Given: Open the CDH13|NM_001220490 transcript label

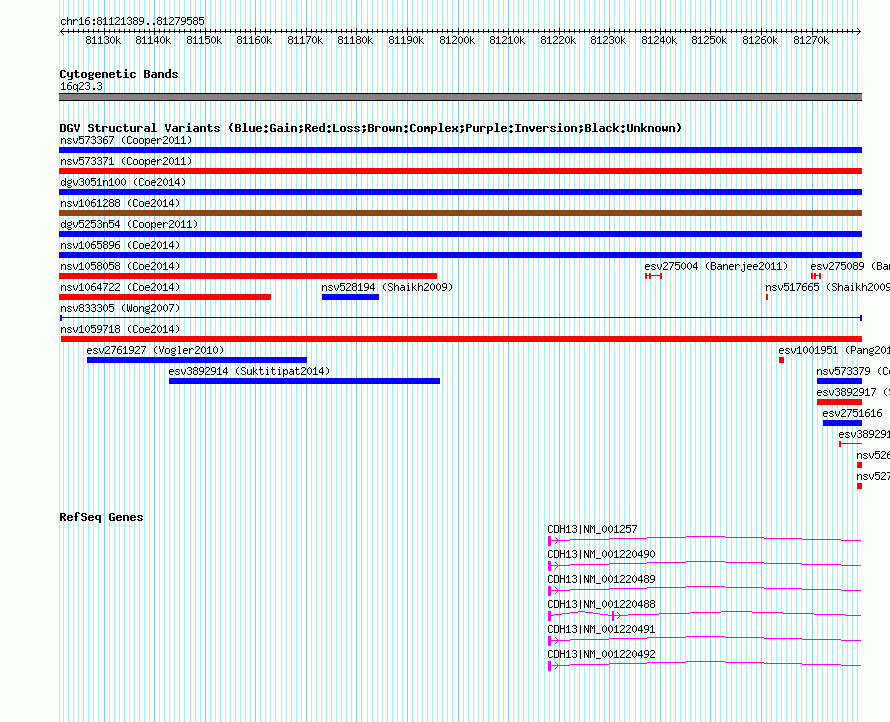Looking at the screenshot, I should [601, 554].
